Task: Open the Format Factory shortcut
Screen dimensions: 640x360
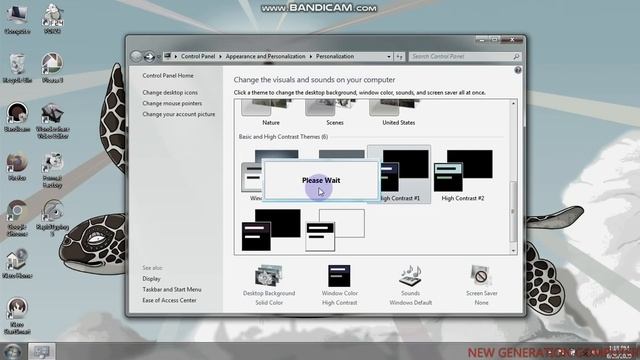Action: click(52, 170)
